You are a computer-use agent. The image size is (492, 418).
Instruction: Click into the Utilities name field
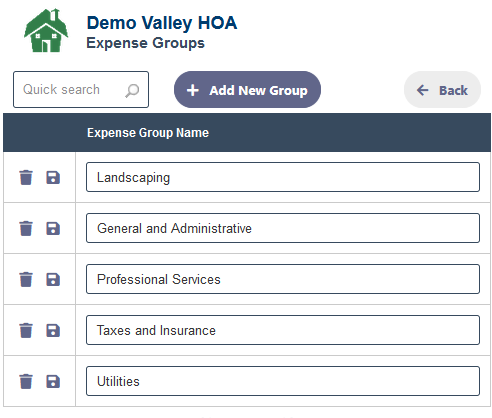coord(283,381)
